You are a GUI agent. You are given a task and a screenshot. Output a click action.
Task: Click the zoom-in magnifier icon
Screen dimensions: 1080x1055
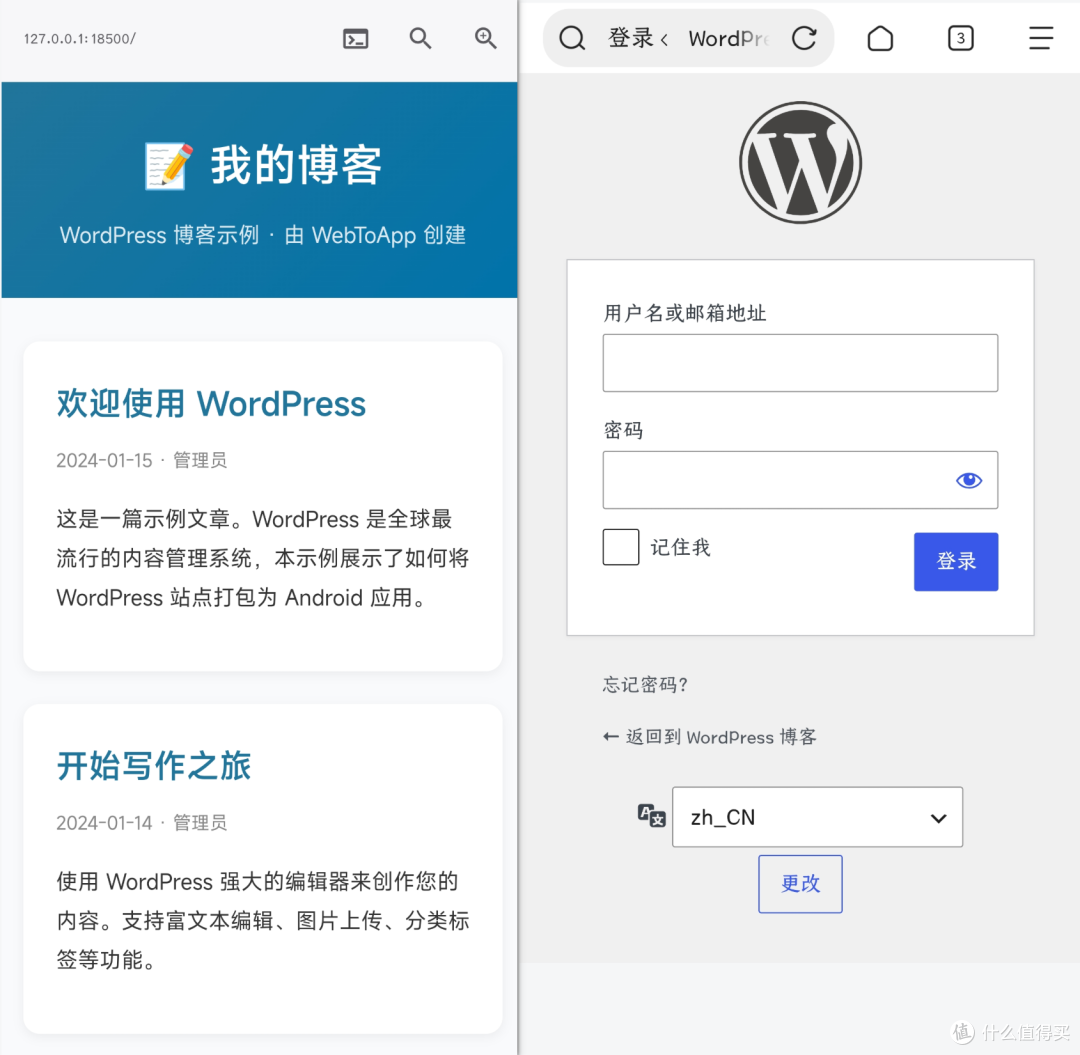point(486,39)
